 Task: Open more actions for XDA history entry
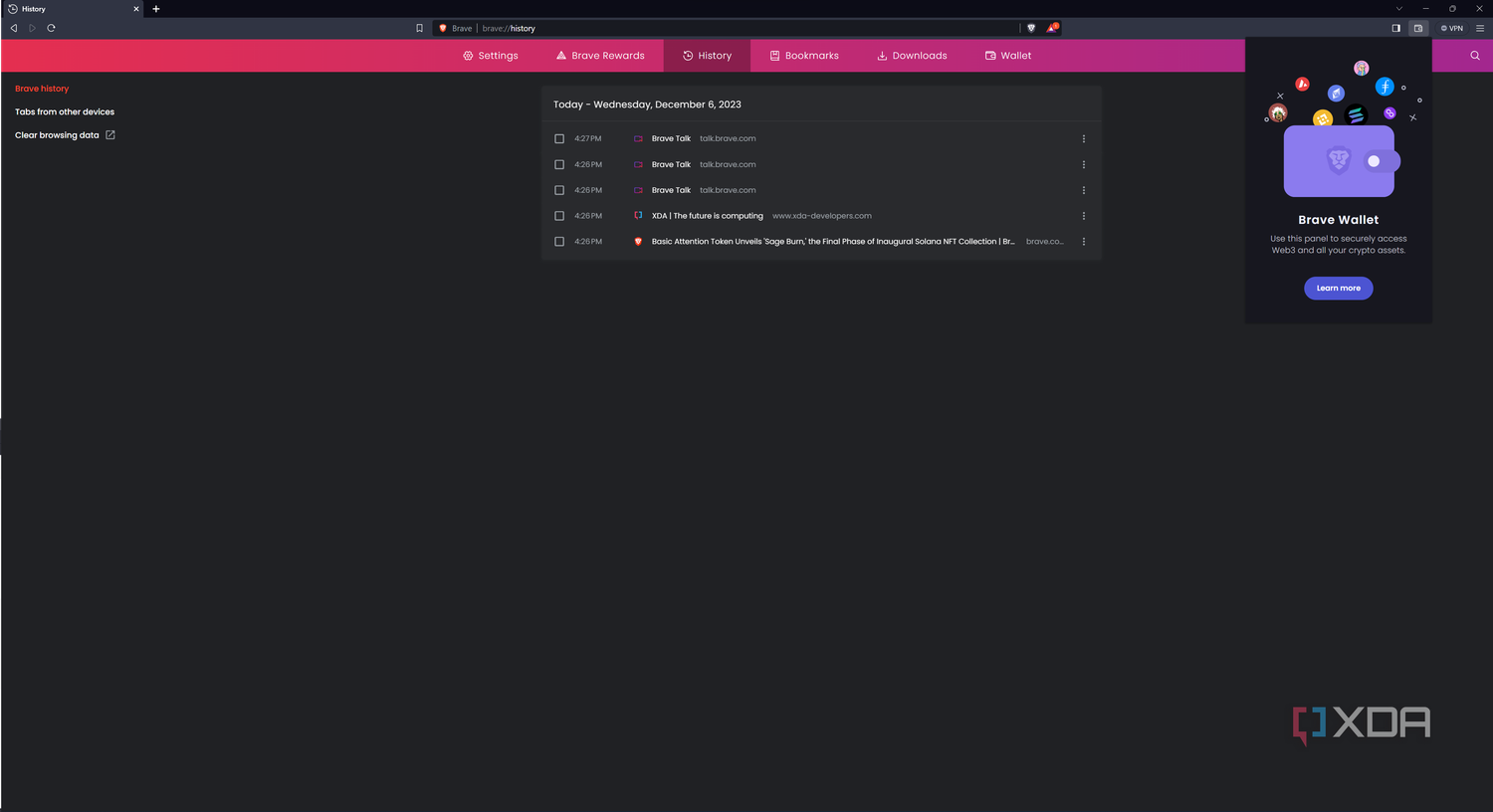1084,216
